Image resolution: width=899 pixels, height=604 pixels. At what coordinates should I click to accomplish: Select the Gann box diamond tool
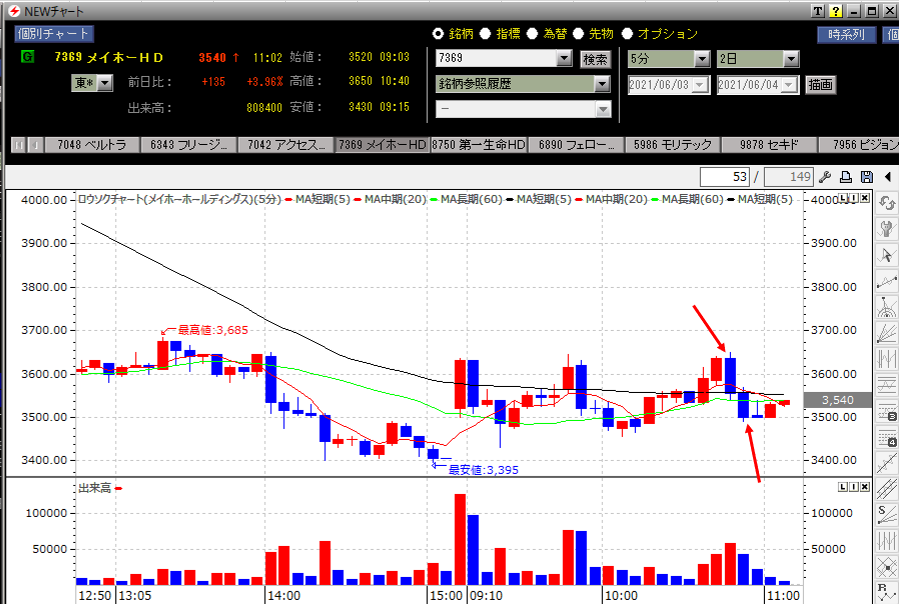tap(887, 566)
